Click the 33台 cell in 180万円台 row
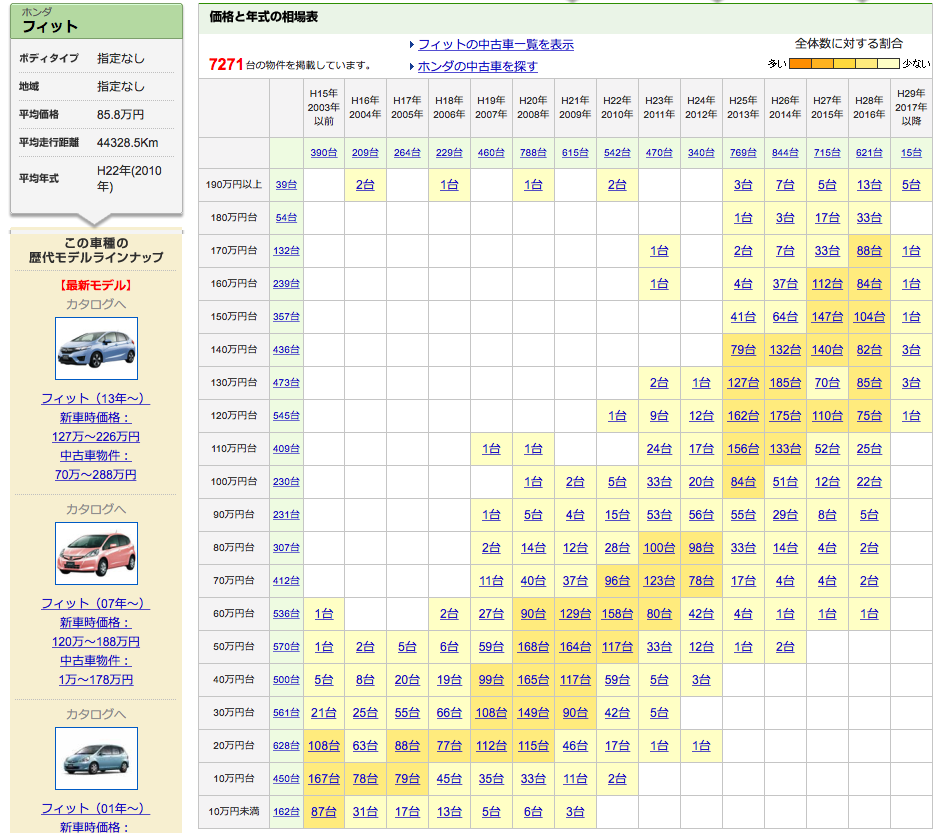 [869, 217]
